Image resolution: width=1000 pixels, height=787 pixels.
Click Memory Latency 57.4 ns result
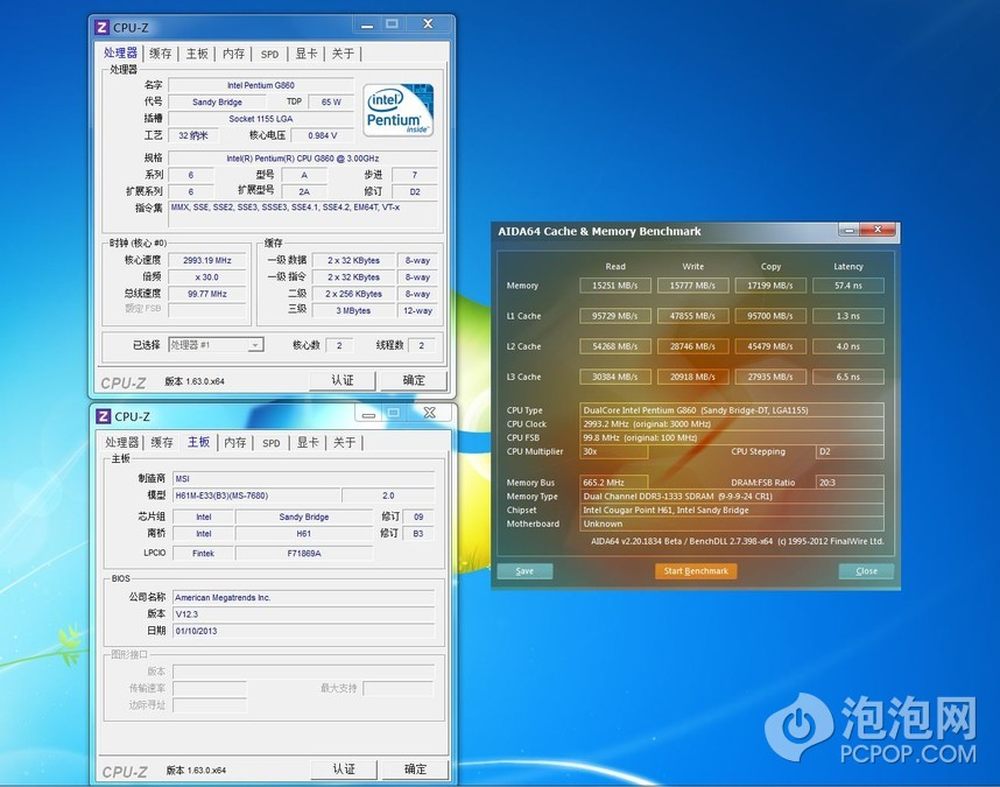848,286
